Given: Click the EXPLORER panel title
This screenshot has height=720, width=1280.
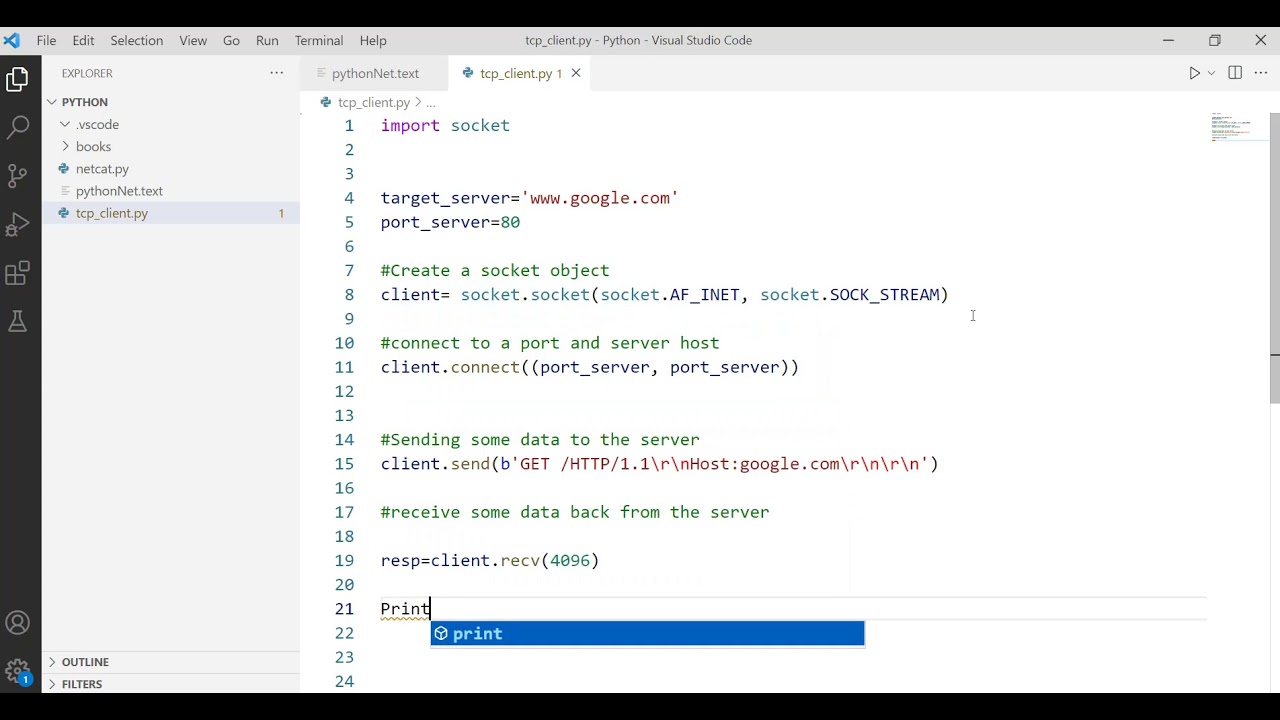Looking at the screenshot, I should [x=87, y=73].
